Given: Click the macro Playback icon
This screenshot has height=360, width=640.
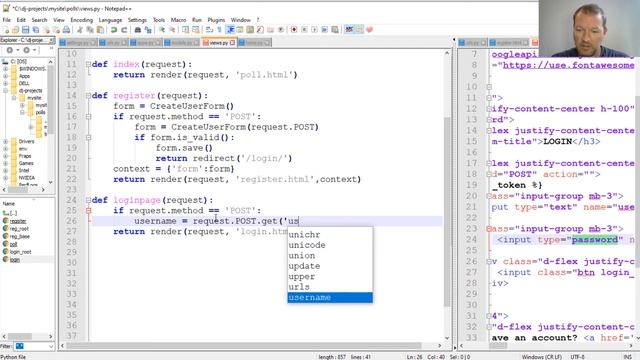Looking at the screenshot, I should pos(314,30).
